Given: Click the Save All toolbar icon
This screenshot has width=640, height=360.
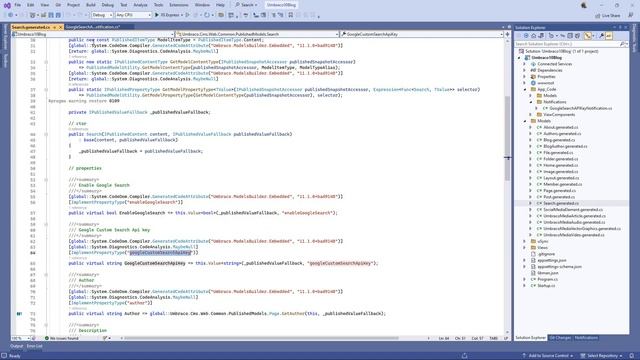Looking at the screenshot, I should (58, 15).
